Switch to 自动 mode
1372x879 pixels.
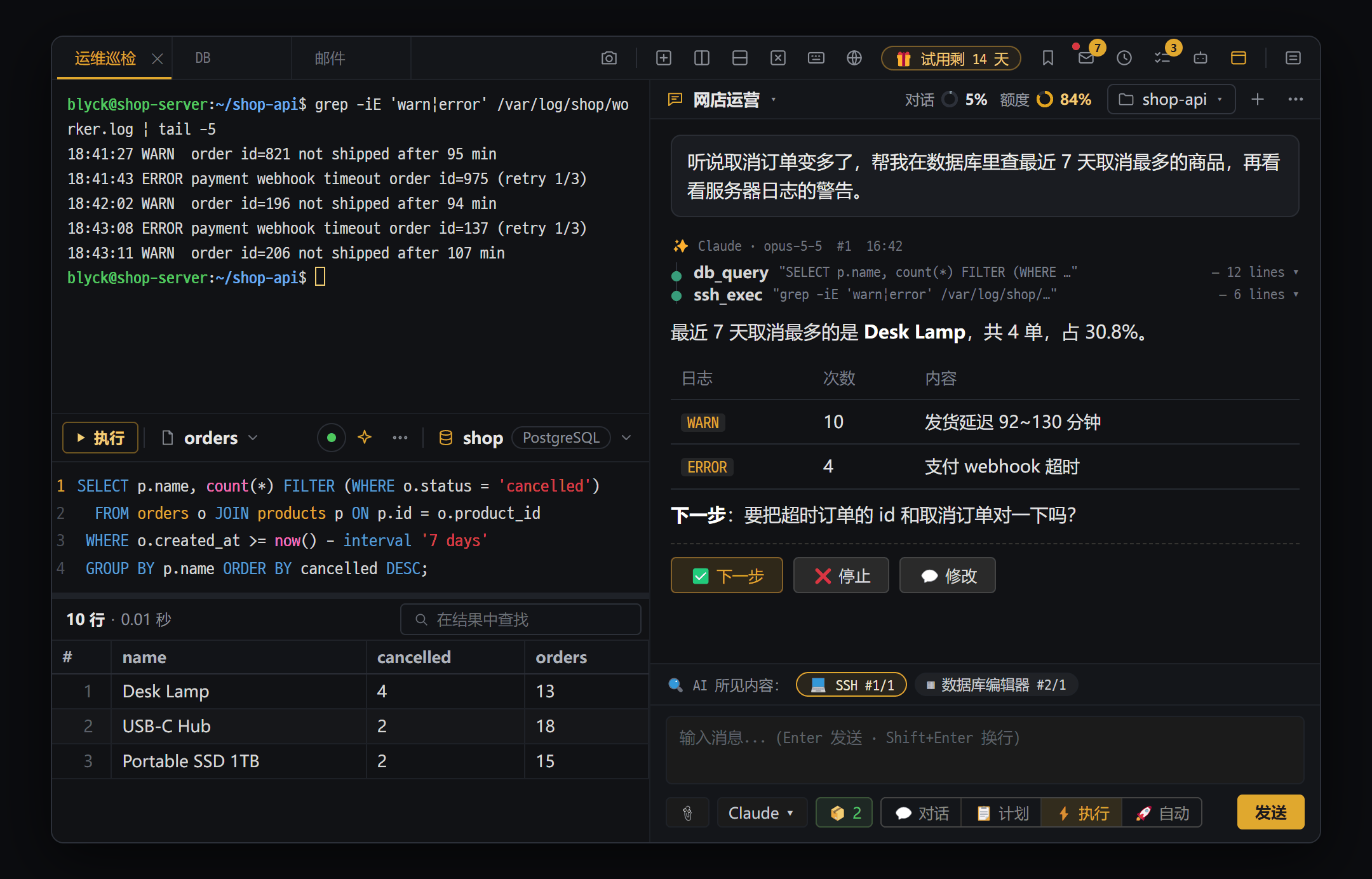click(x=1162, y=813)
